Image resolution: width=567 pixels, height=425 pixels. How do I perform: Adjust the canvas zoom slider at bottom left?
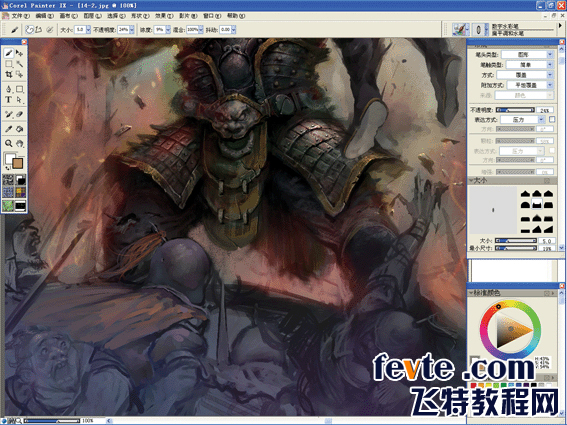tap(52, 421)
